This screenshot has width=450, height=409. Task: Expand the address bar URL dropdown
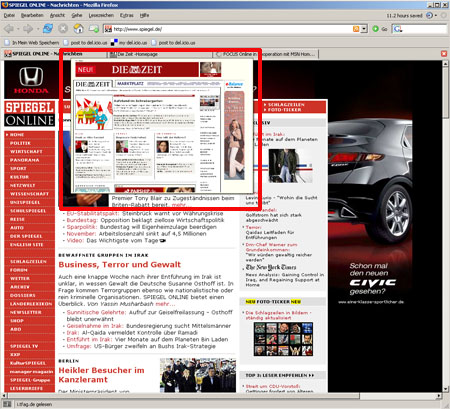click(x=364, y=29)
